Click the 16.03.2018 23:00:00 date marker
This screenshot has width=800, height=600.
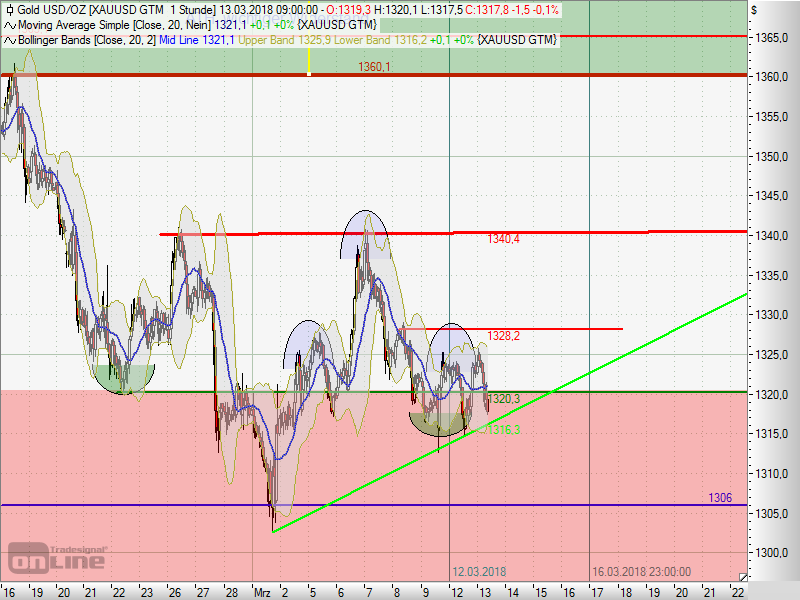tap(640, 572)
